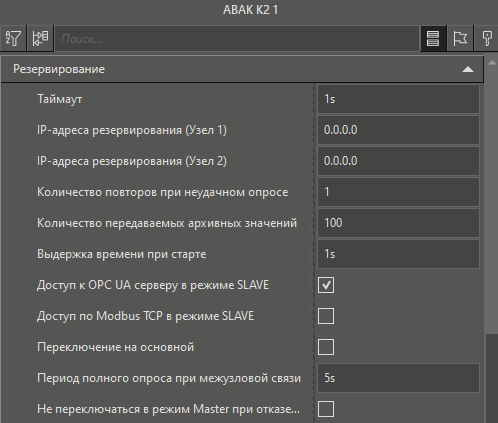
Task: Select the Период полного опроса label
Action: [x=169, y=378]
